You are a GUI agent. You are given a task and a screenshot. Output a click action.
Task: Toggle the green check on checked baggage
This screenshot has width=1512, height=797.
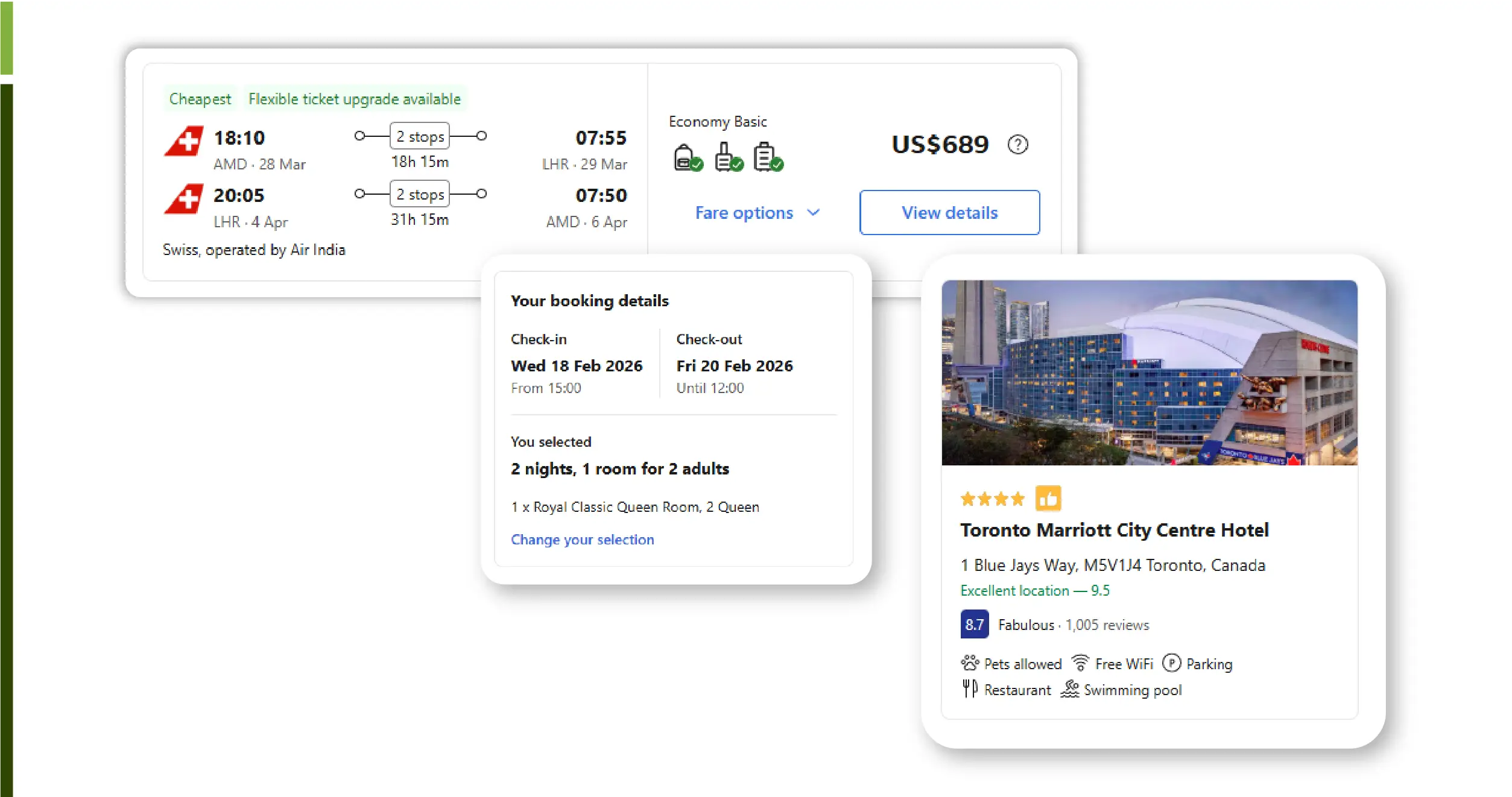(777, 163)
